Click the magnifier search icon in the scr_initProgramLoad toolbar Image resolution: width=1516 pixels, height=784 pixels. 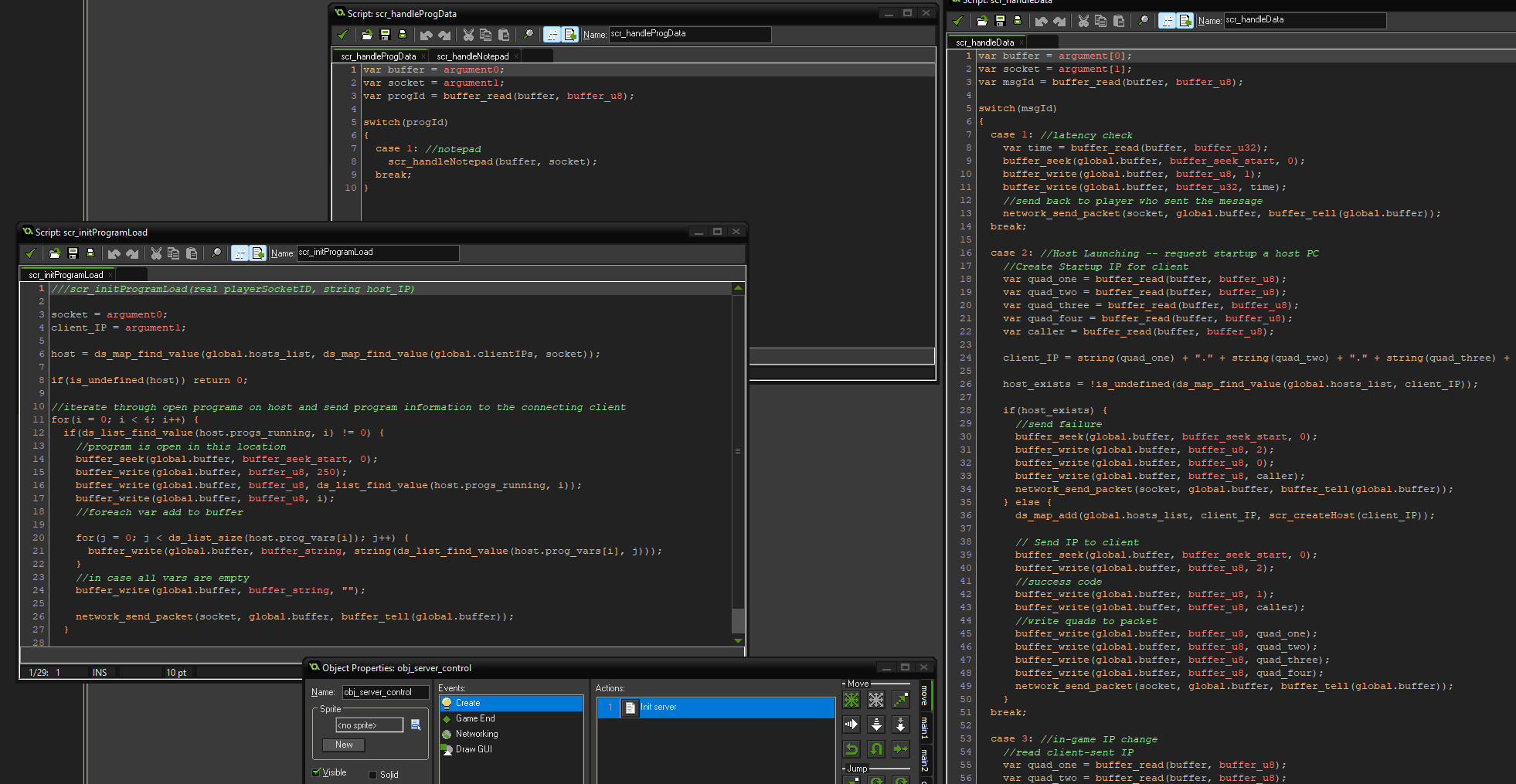tap(216, 253)
